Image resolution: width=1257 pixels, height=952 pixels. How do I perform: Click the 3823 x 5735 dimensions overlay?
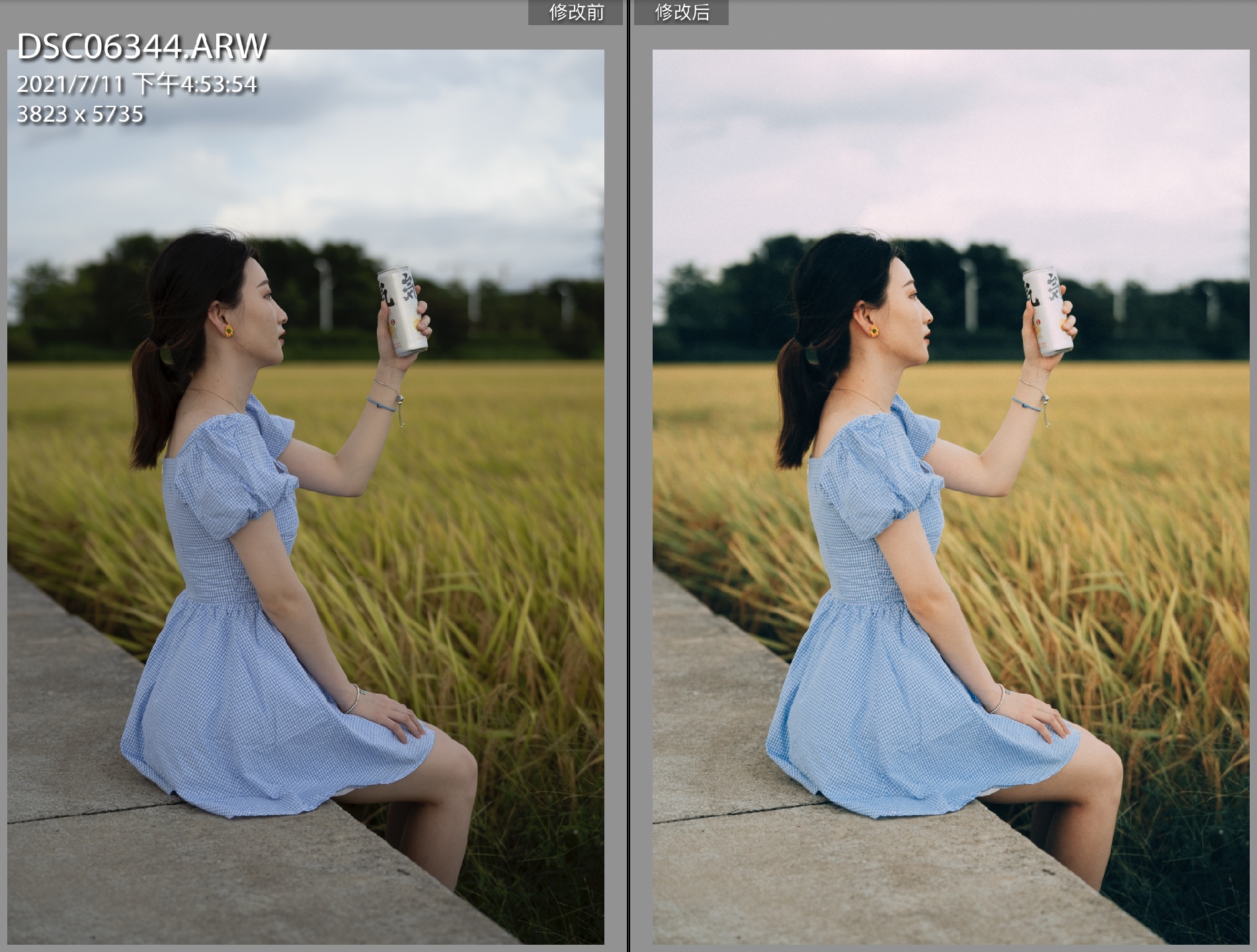[80, 114]
